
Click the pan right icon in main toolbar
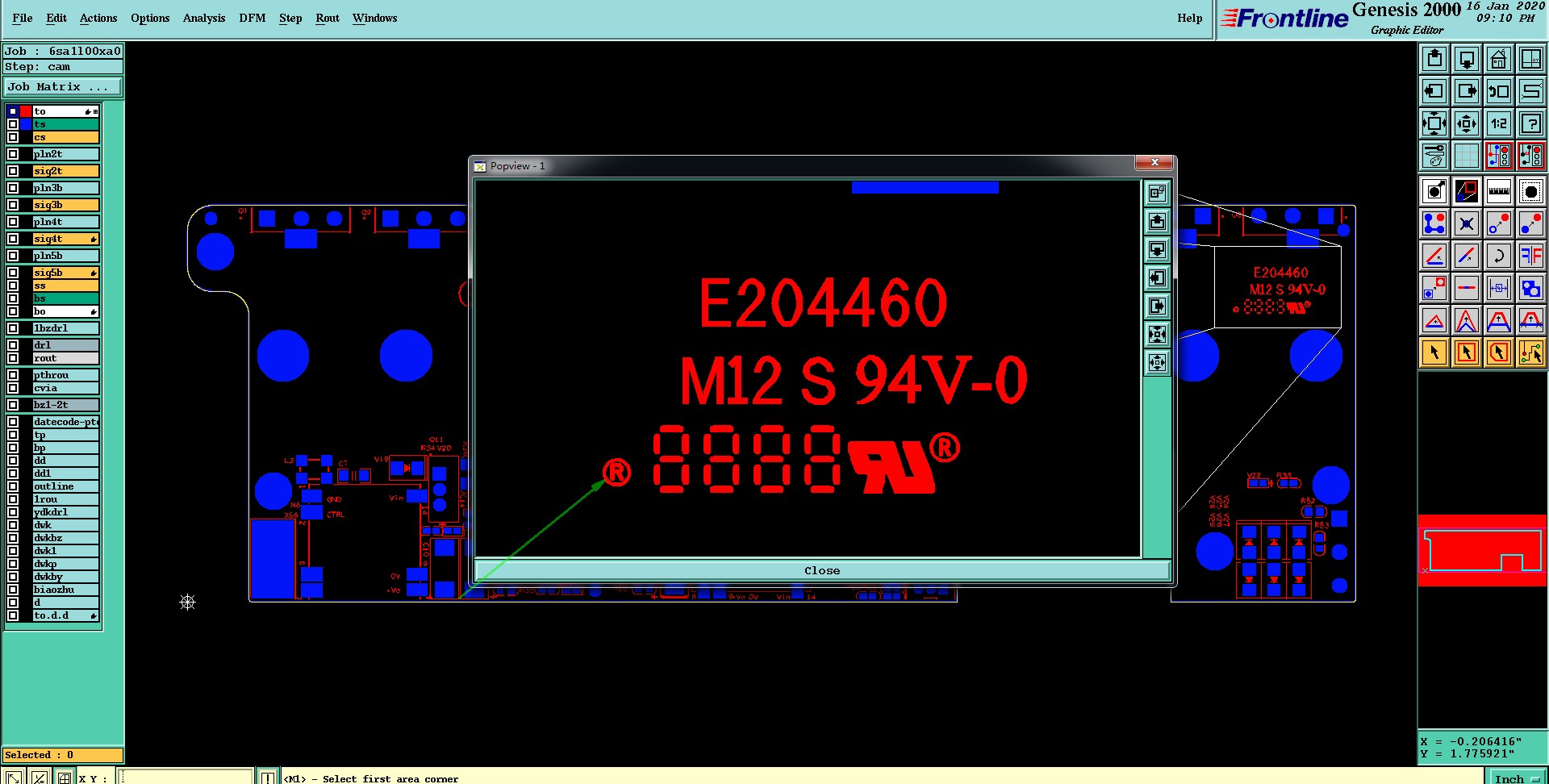click(1467, 91)
